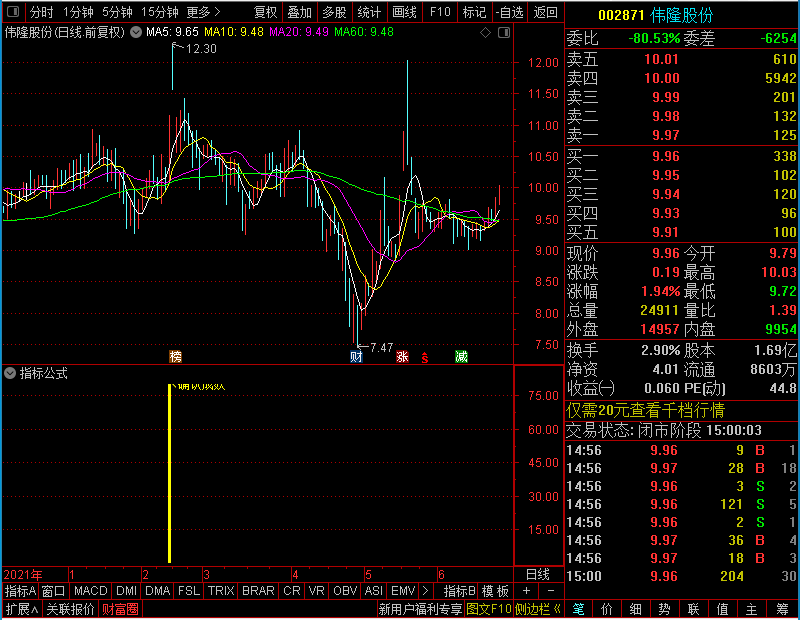800x620 pixels.
Task: Zoom out chart with minus button
Action: [x=551, y=591]
